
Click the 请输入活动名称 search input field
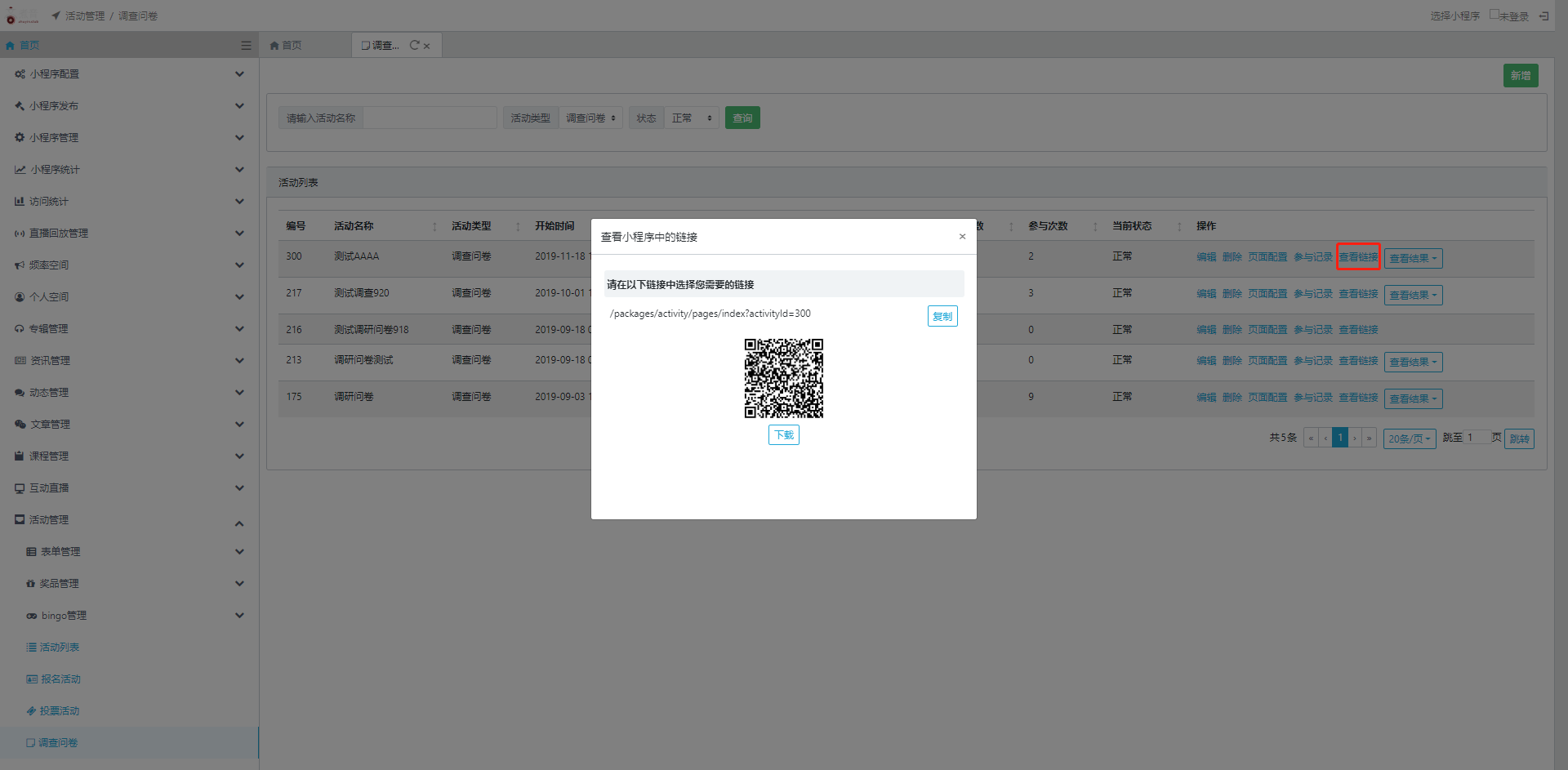tap(430, 118)
